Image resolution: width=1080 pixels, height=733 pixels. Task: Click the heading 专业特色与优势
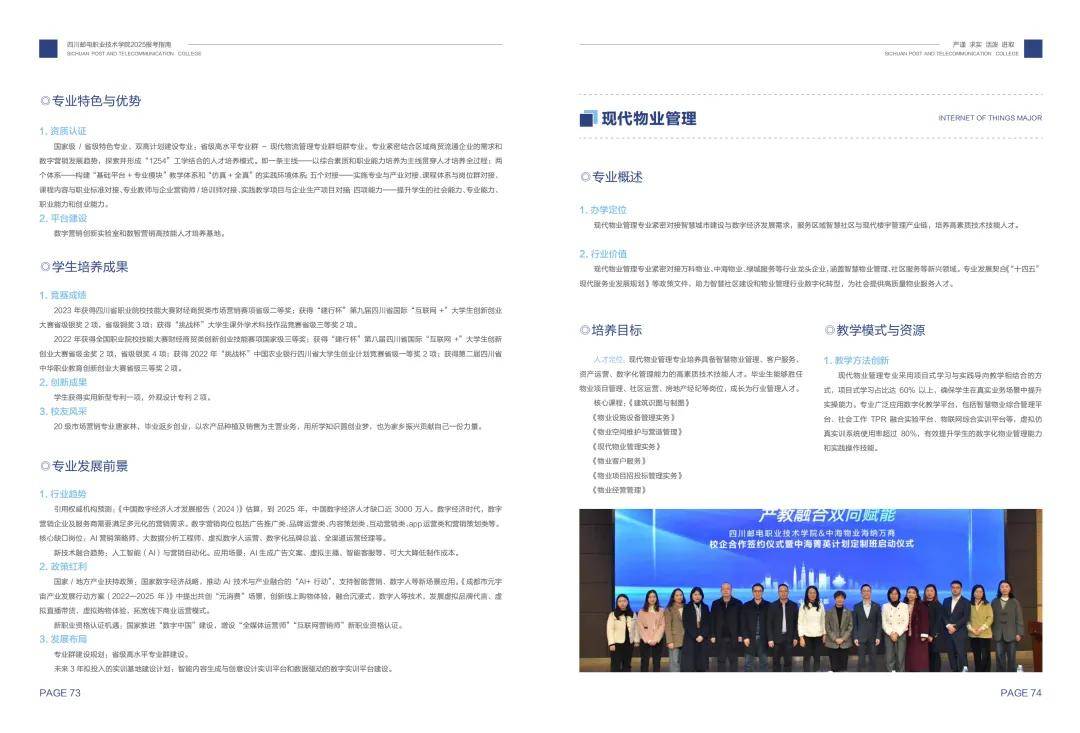click(96, 101)
